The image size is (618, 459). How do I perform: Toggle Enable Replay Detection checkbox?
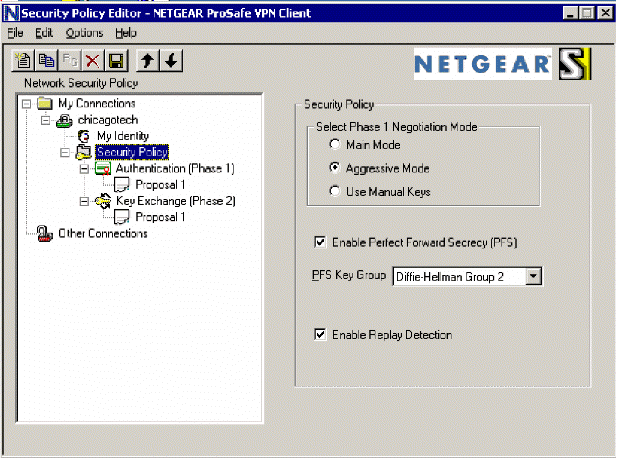(320, 334)
